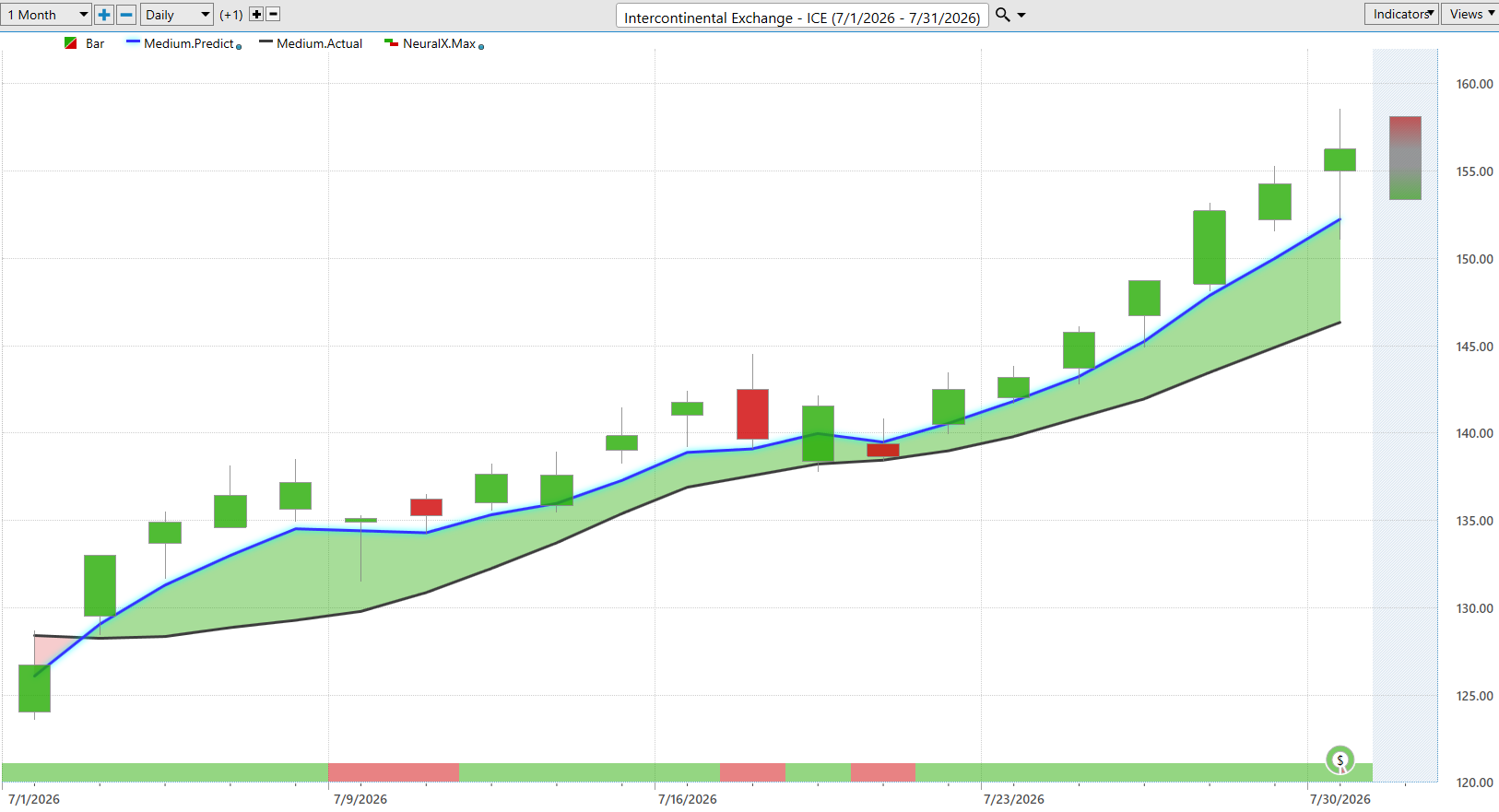1499x812 pixels.
Task: Click the (+1) forecast offset label
Action: pyautogui.click(x=231, y=15)
